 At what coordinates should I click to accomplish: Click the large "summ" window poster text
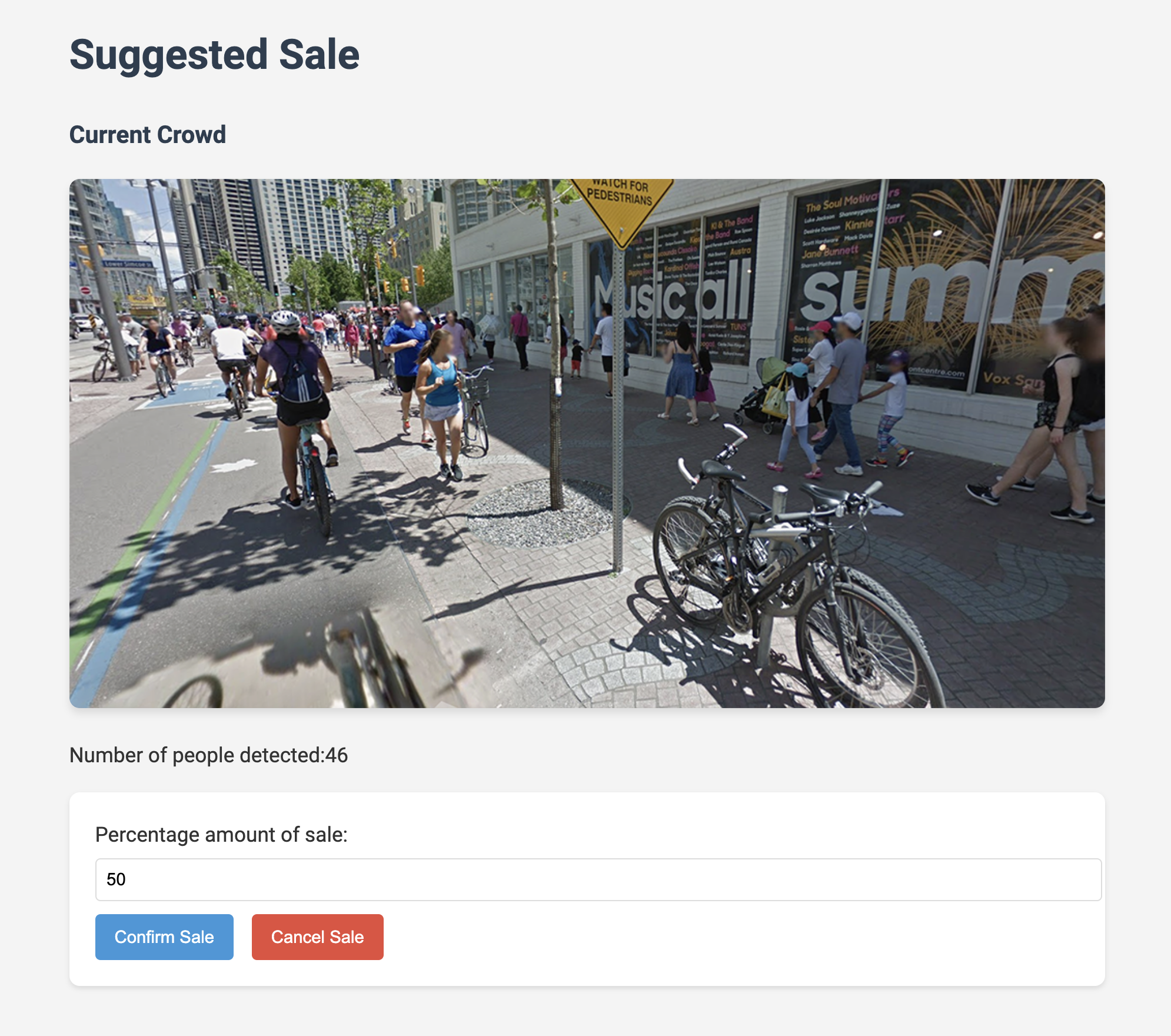pyautogui.click(x=947, y=288)
